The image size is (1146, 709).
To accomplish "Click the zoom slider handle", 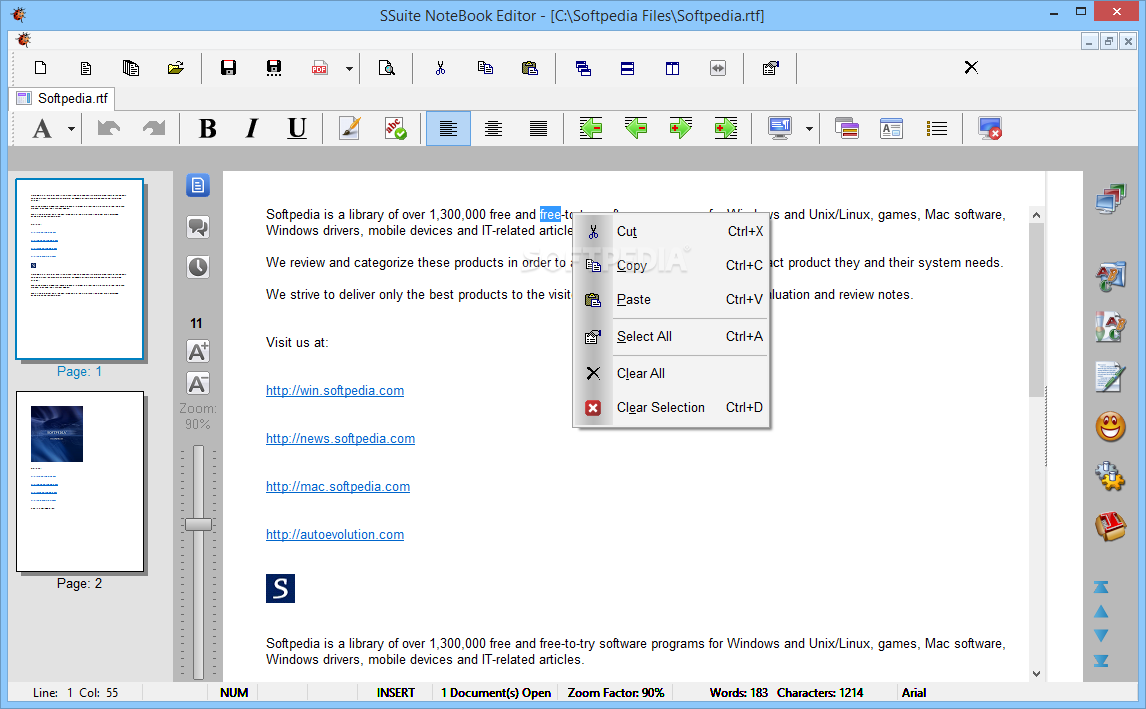I will pyautogui.click(x=198, y=524).
